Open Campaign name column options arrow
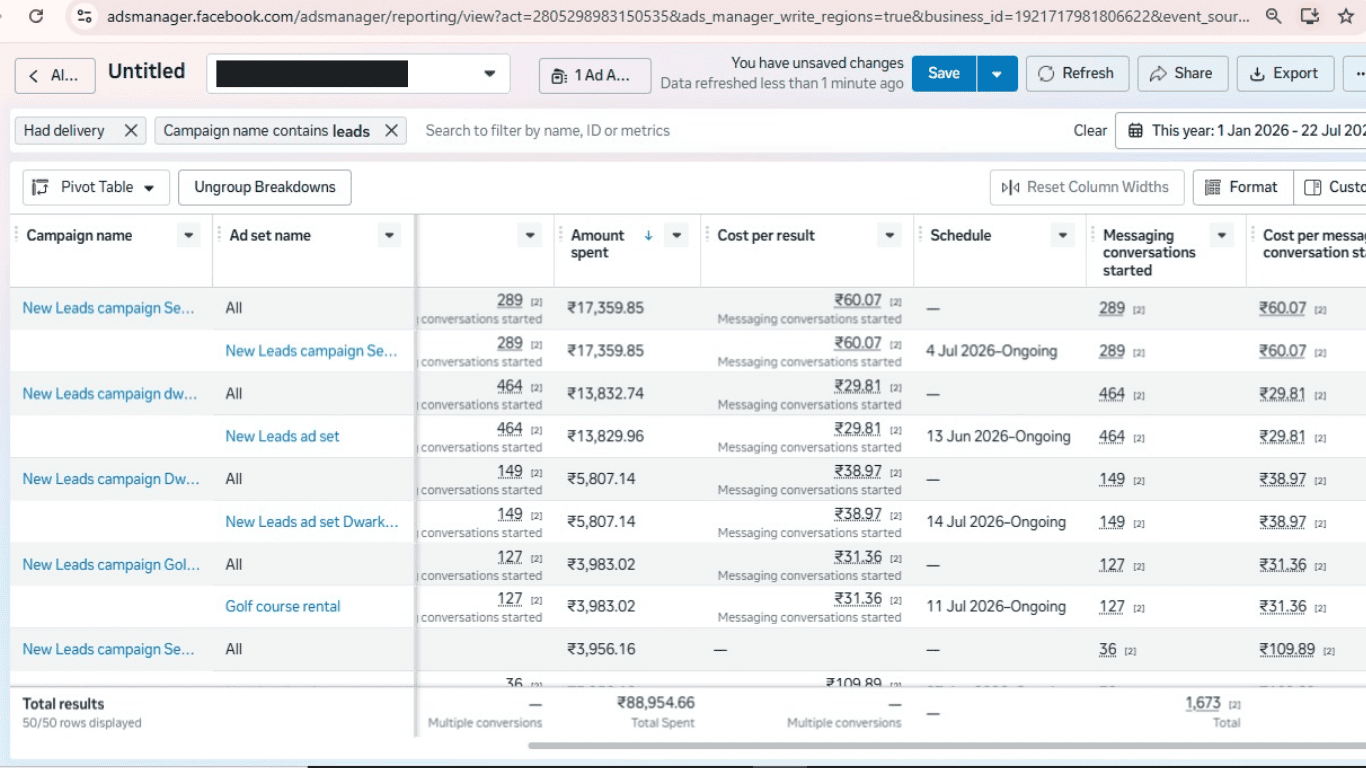 (x=188, y=236)
